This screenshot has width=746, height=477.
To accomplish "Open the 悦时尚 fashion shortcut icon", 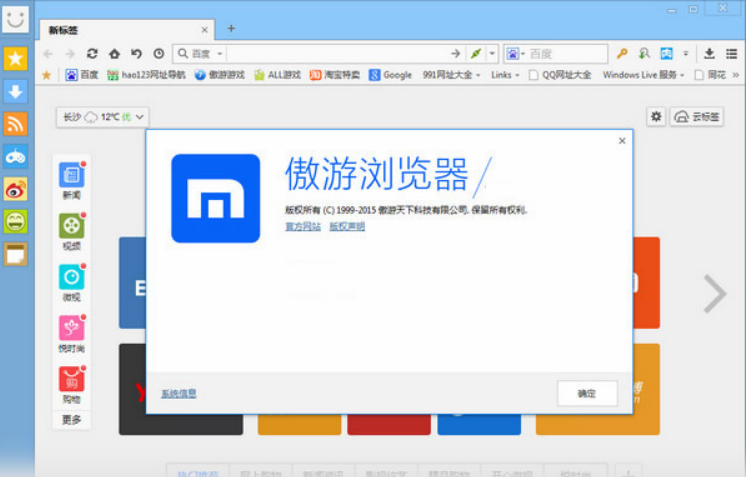I will point(71,328).
